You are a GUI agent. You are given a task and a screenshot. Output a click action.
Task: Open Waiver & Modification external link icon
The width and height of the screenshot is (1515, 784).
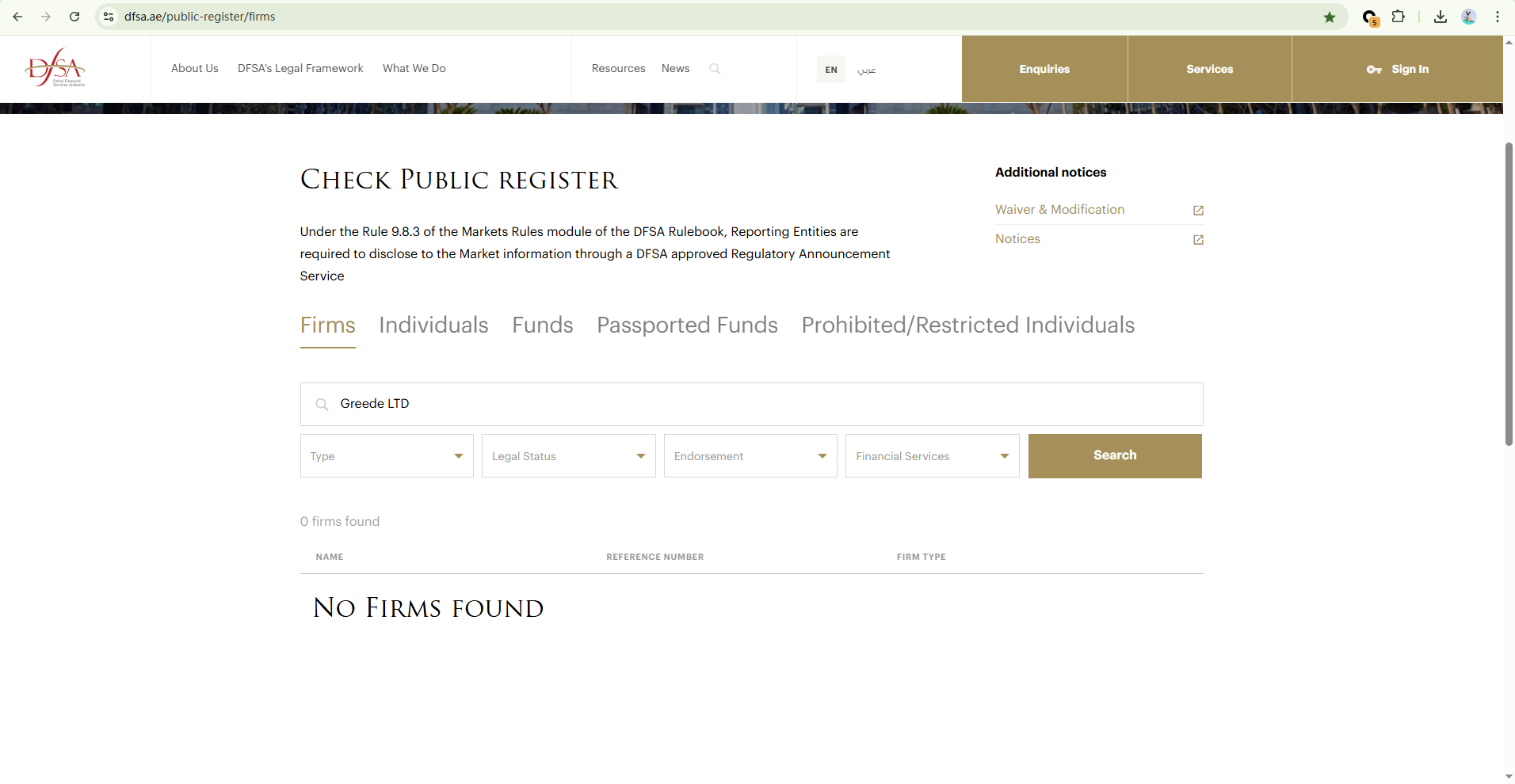coord(1198,211)
